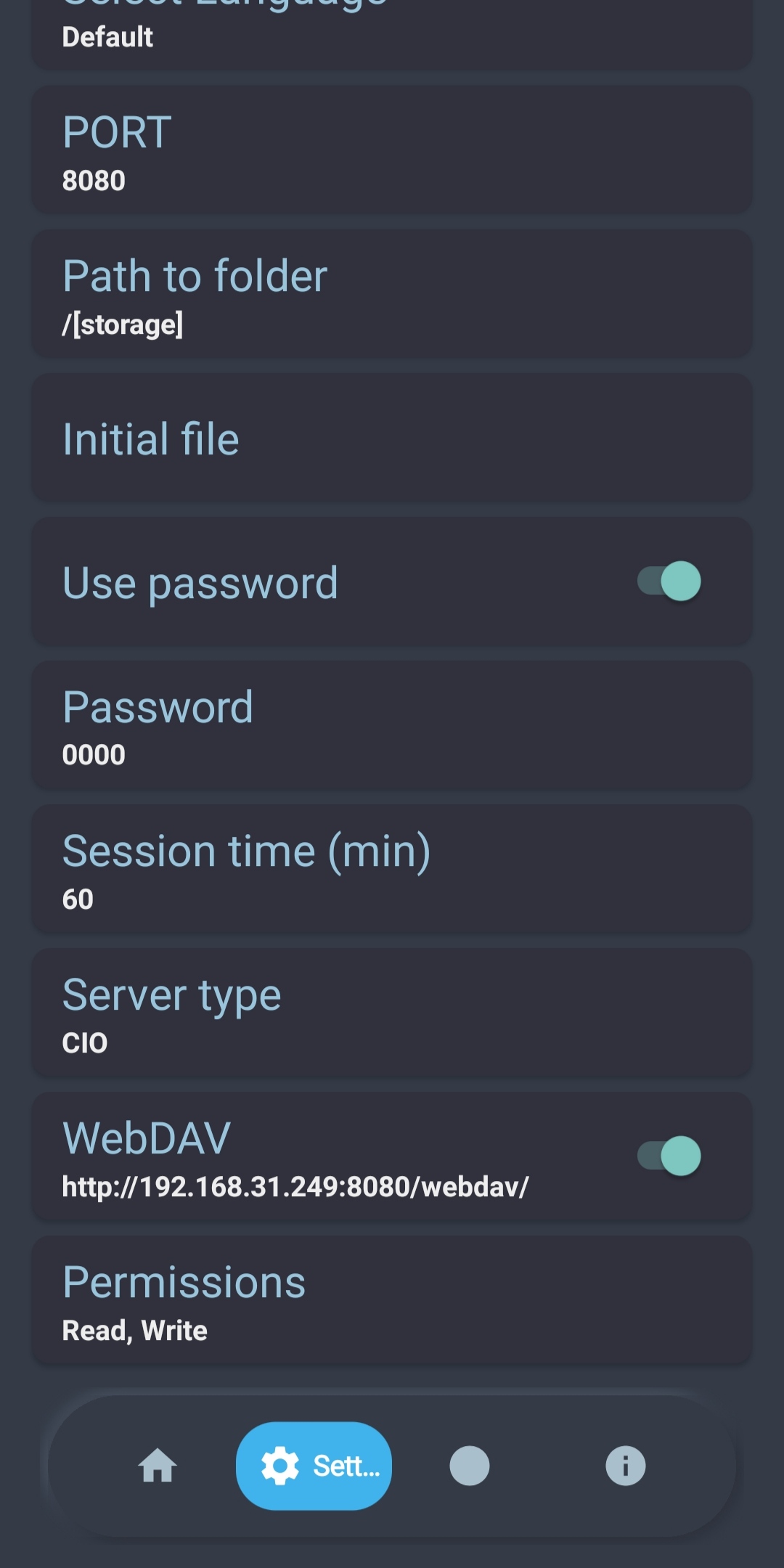
Task: Change the Path to folder setting
Action: tap(392, 294)
